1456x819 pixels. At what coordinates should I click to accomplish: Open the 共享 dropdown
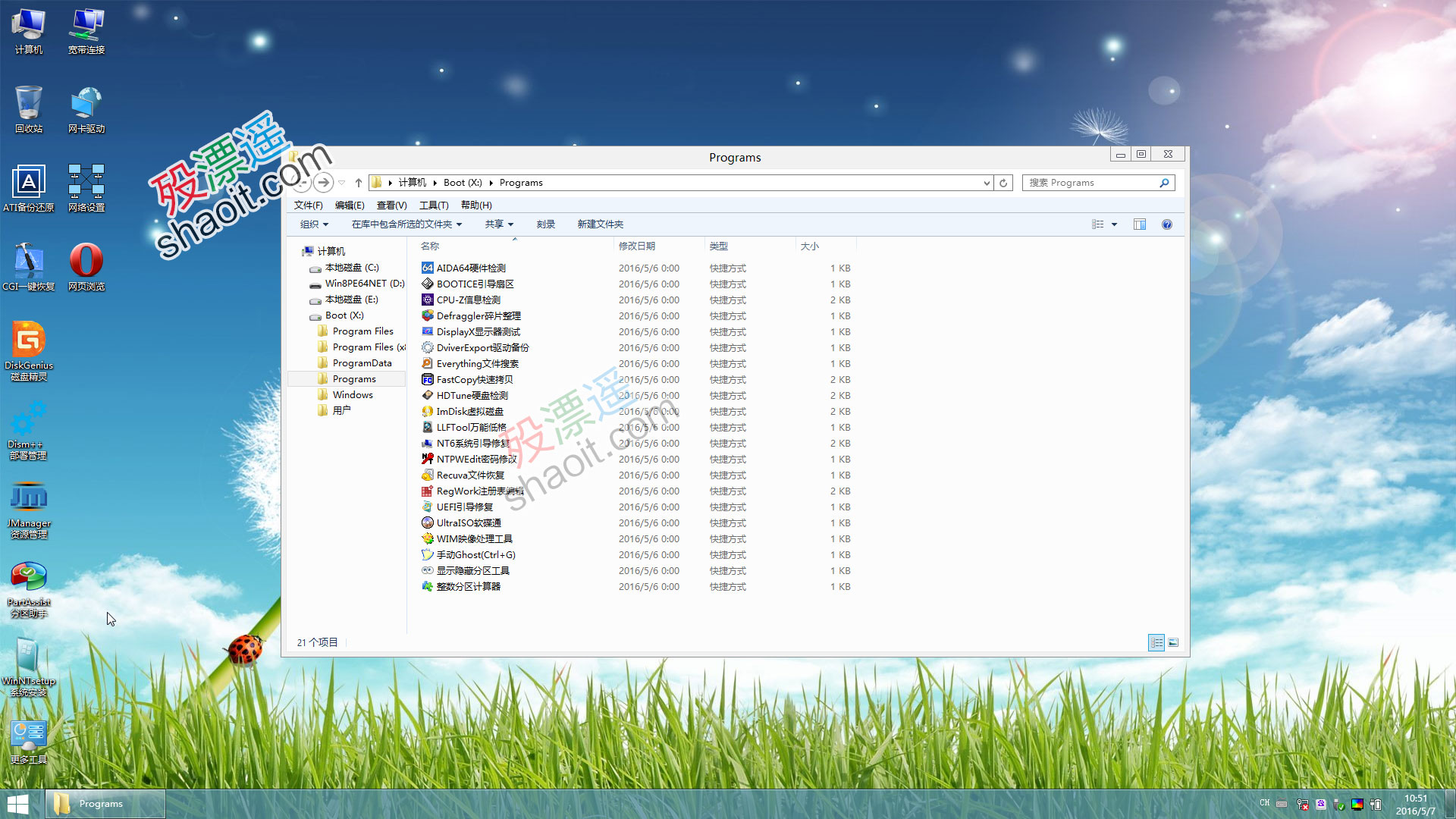click(x=499, y=224)
